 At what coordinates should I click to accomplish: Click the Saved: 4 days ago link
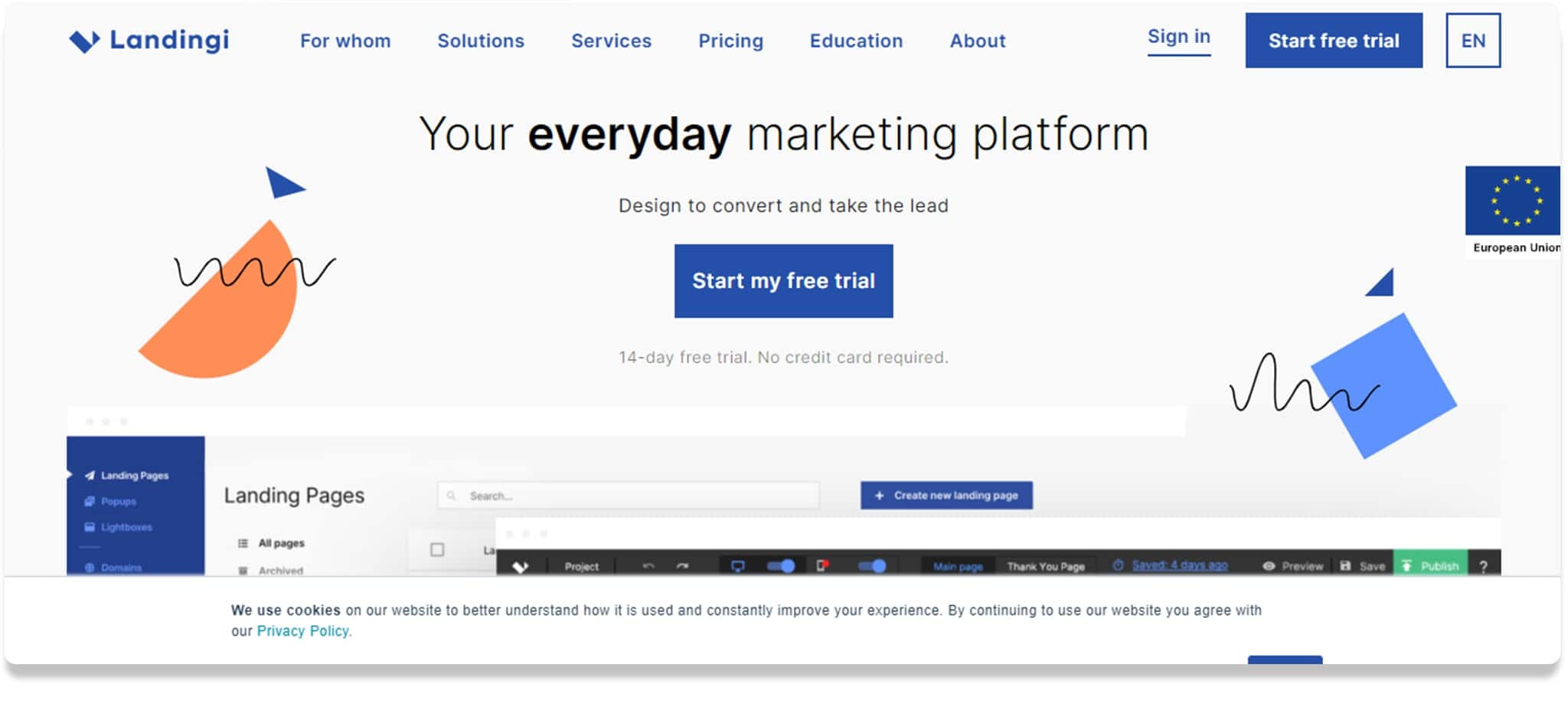1180,565
